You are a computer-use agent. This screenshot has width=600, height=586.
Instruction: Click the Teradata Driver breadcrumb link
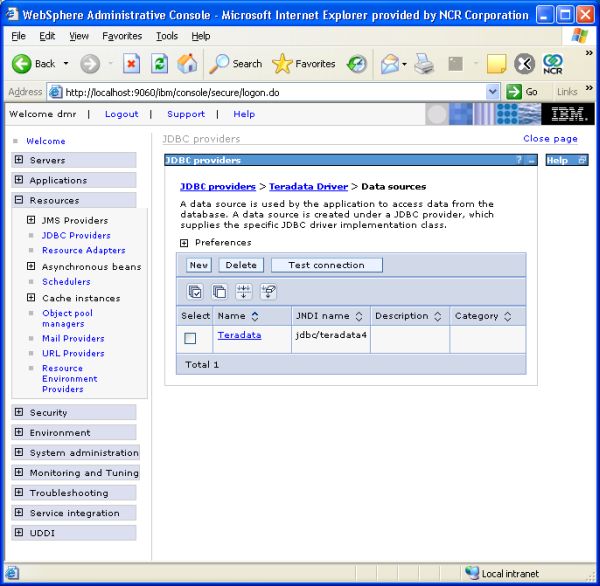tap(308, 186)
